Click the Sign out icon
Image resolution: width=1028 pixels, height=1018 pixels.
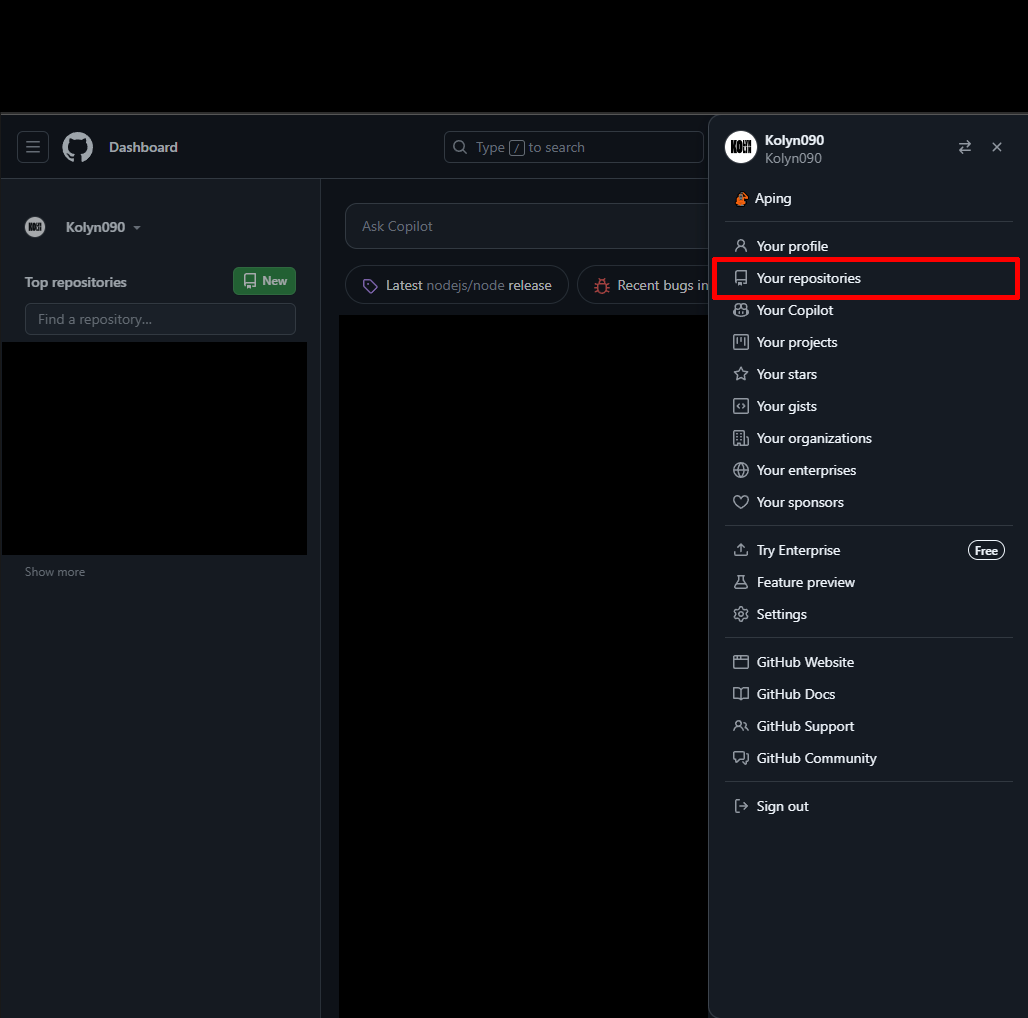(x=740, y=805)
